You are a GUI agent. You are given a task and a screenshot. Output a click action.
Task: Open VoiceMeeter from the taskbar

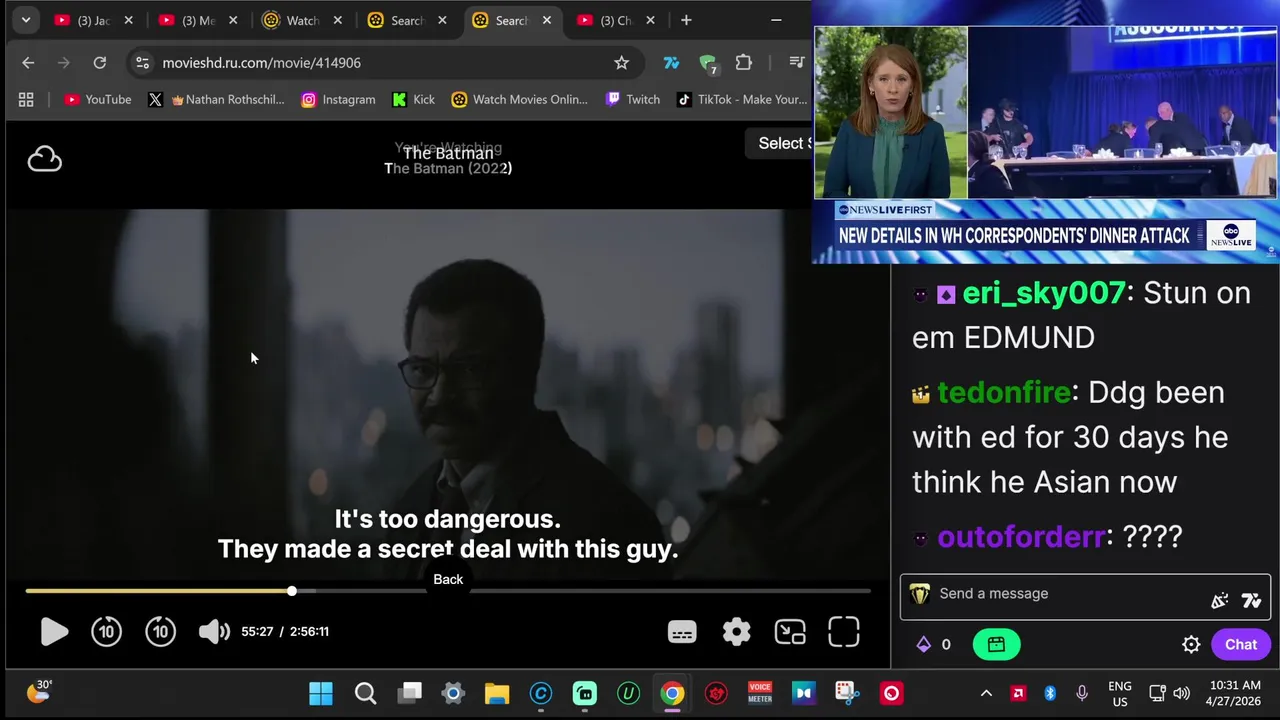tap(760, 693)
